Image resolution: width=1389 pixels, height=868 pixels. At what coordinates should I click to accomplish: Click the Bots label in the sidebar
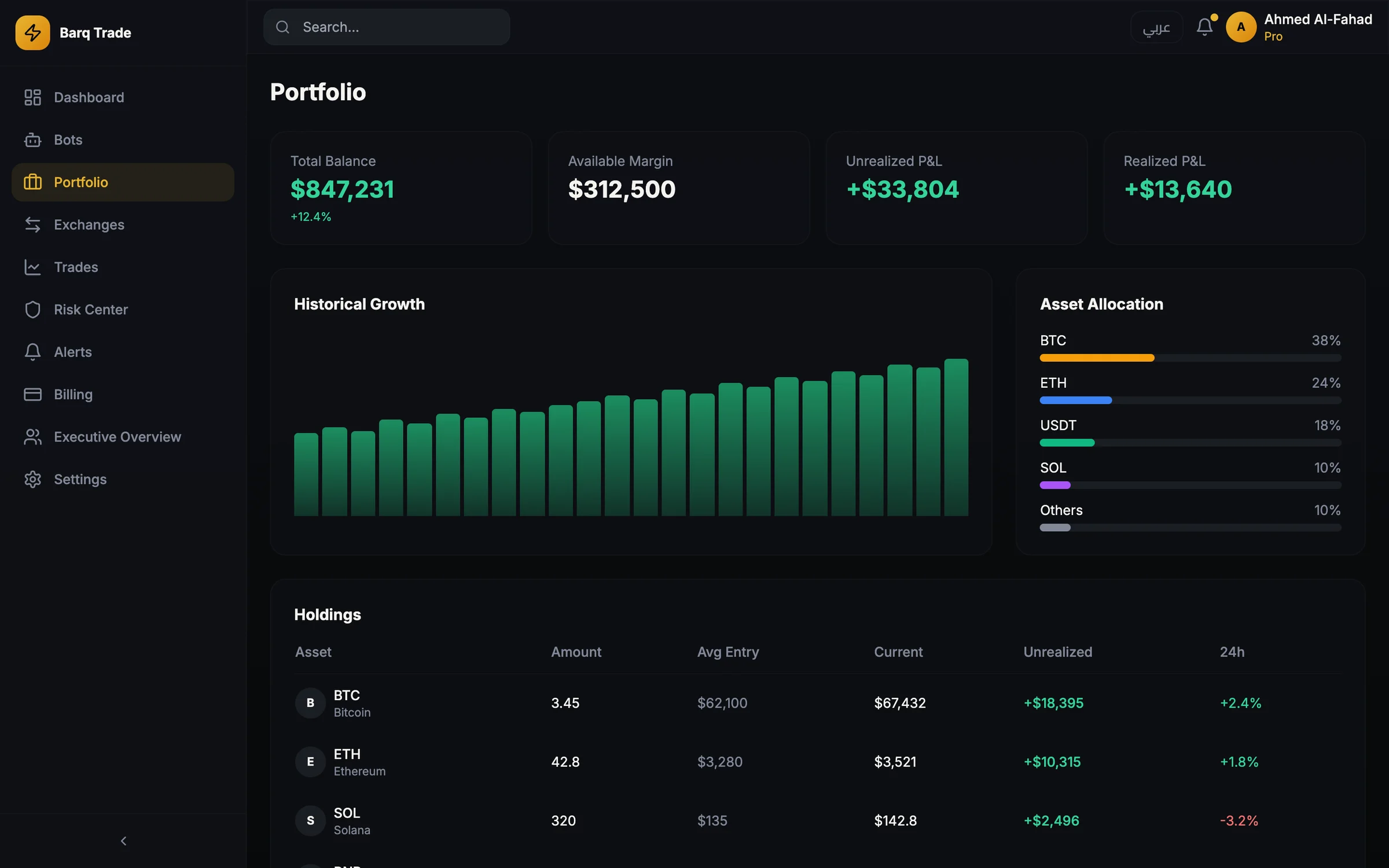click(68, 139)
